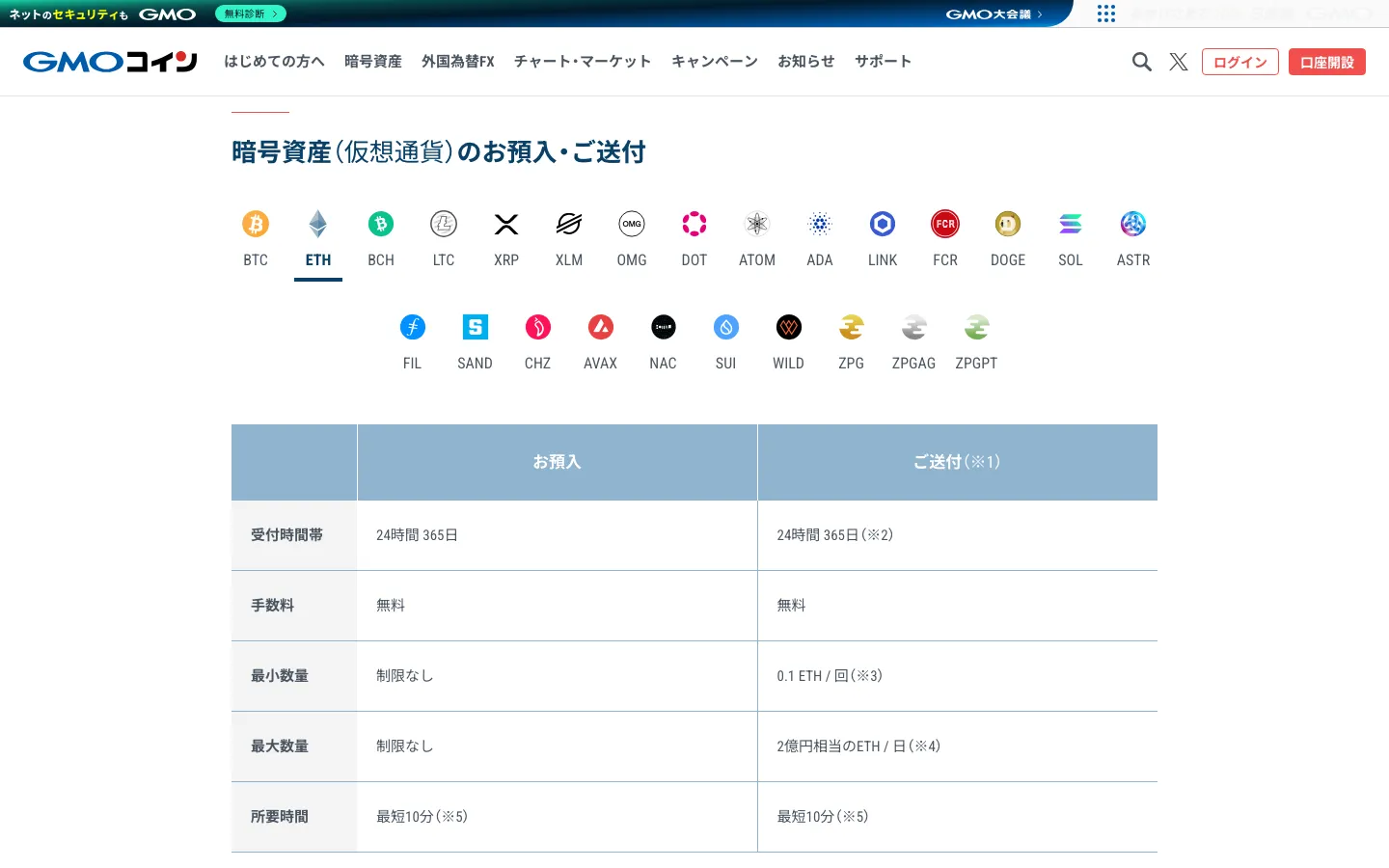Open the お知らせ menu item
This screenshot has height=868, width=1389.
(x=806, y=62)
